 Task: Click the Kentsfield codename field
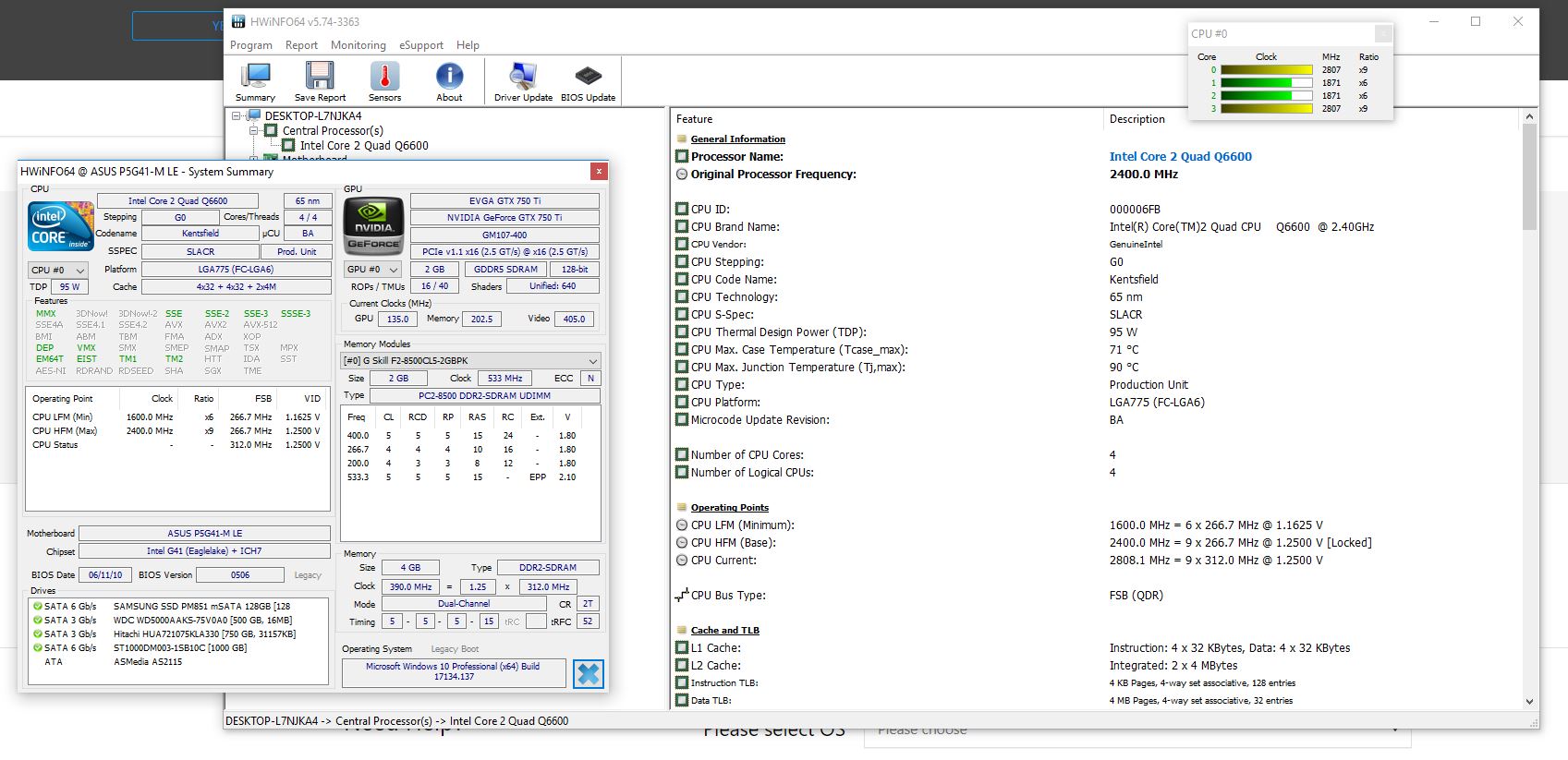[200, 234]
